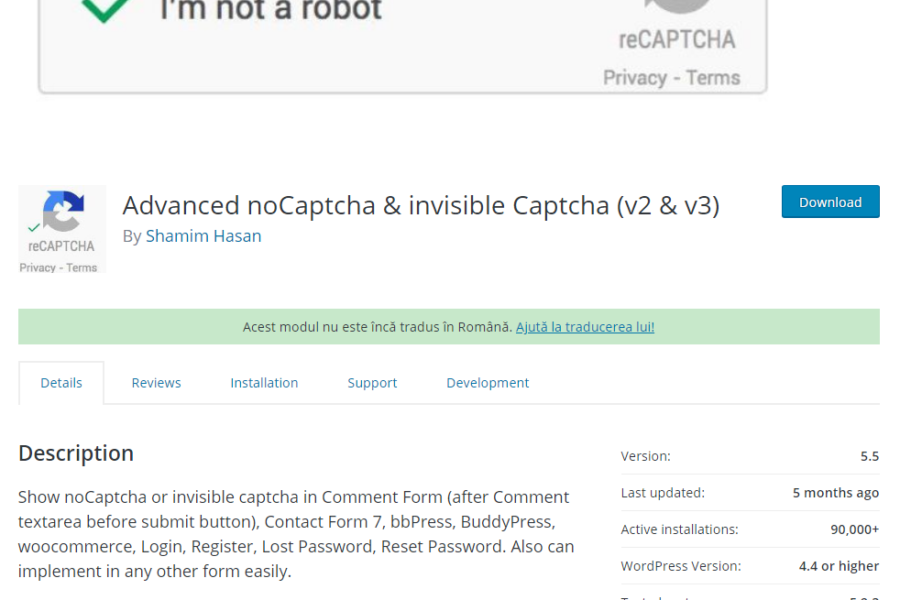
Task: View the Development tab
Action: point(487,383)
